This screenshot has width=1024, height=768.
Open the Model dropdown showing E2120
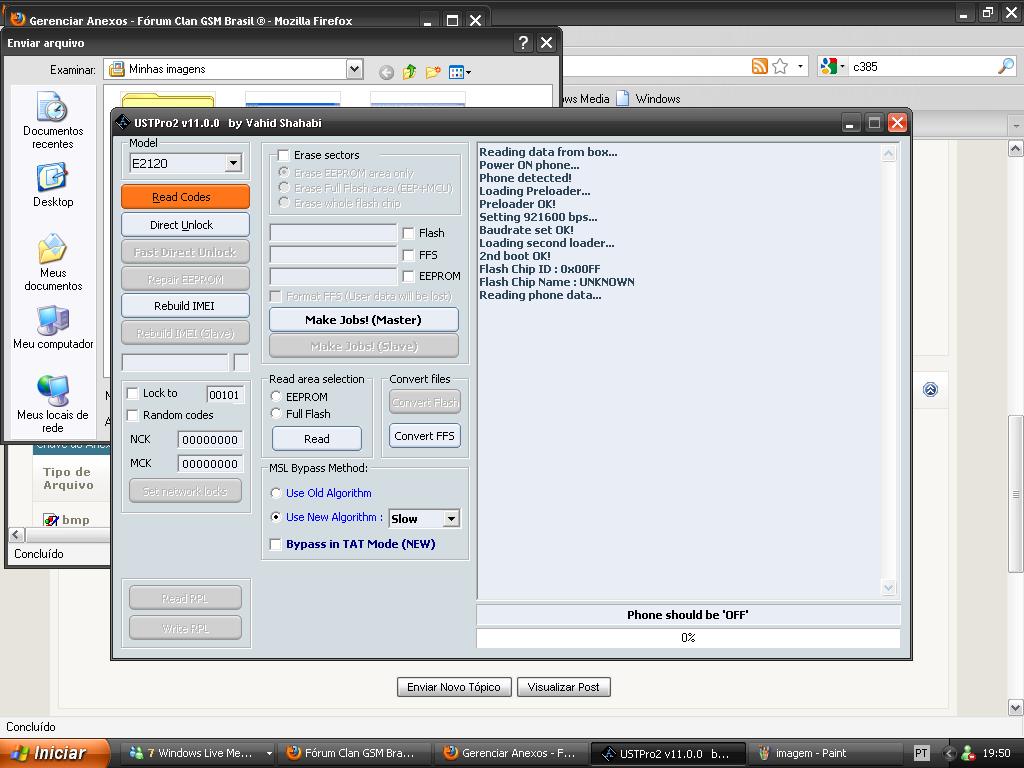click(233, 163)
